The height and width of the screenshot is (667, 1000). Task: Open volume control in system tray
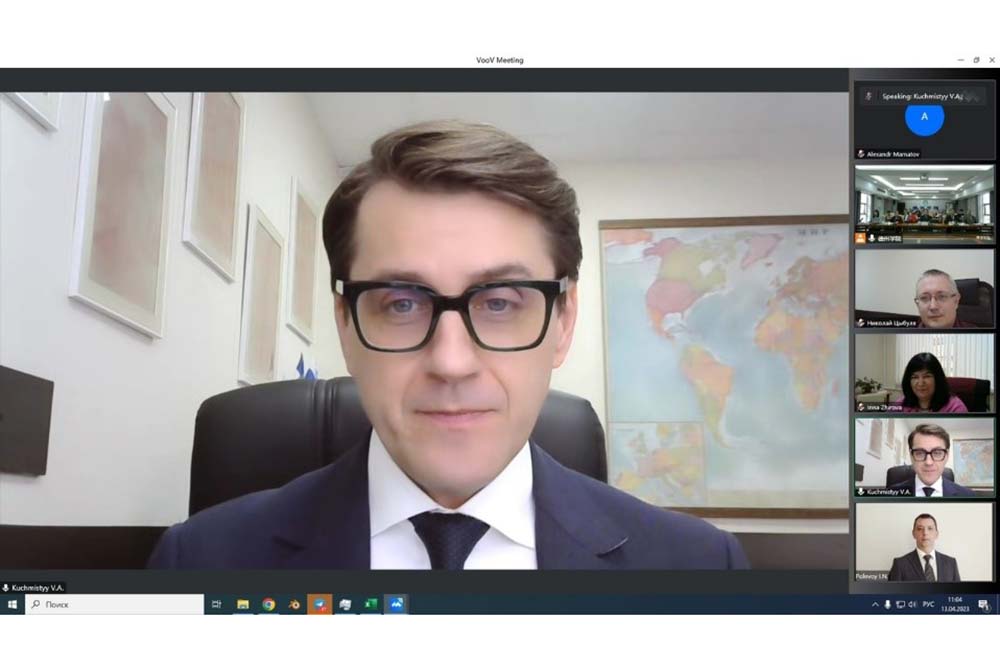(912, 605)
